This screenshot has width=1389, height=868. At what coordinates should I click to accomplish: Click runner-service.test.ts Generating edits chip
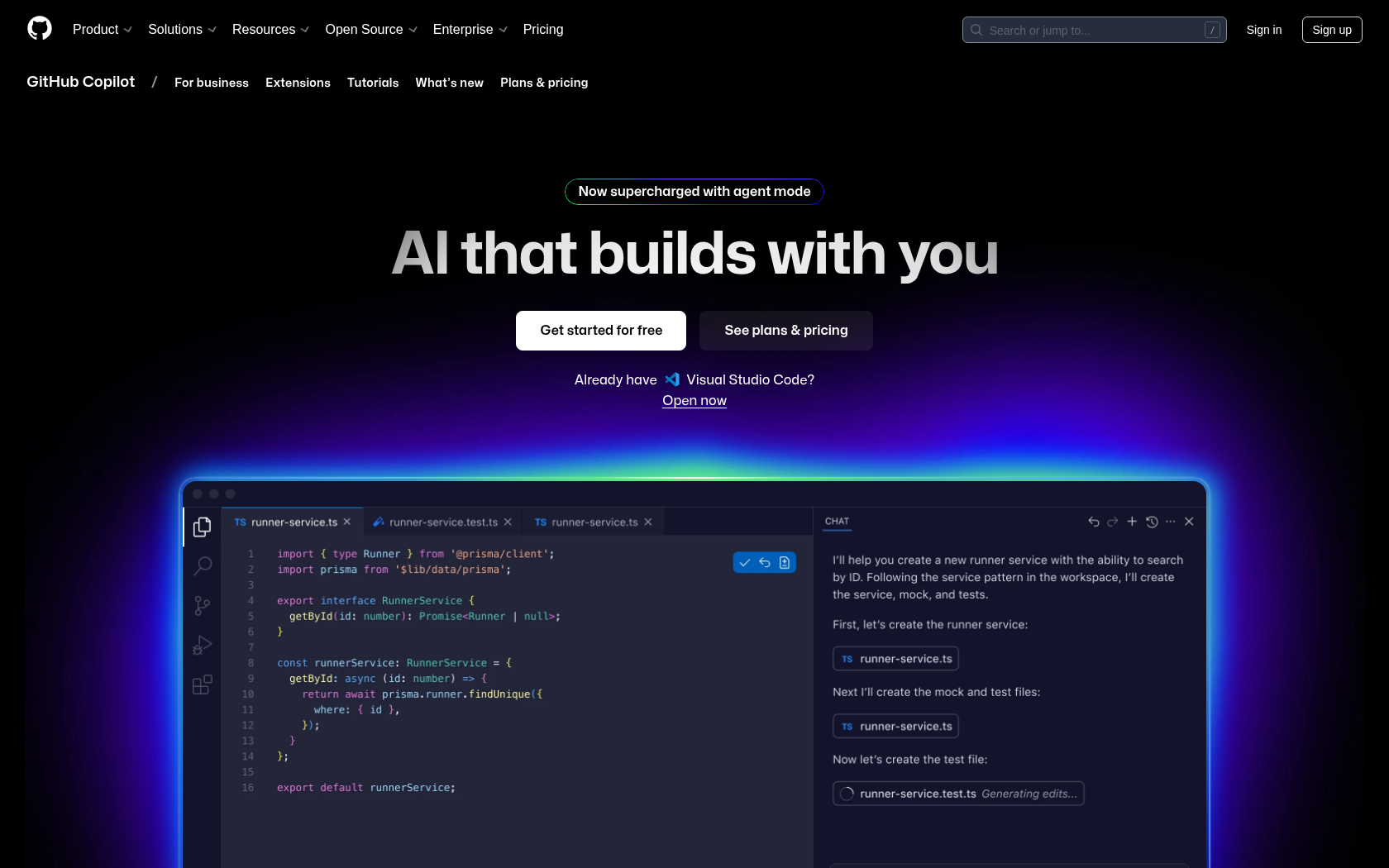pyautogui.click(x=958, y=794)
